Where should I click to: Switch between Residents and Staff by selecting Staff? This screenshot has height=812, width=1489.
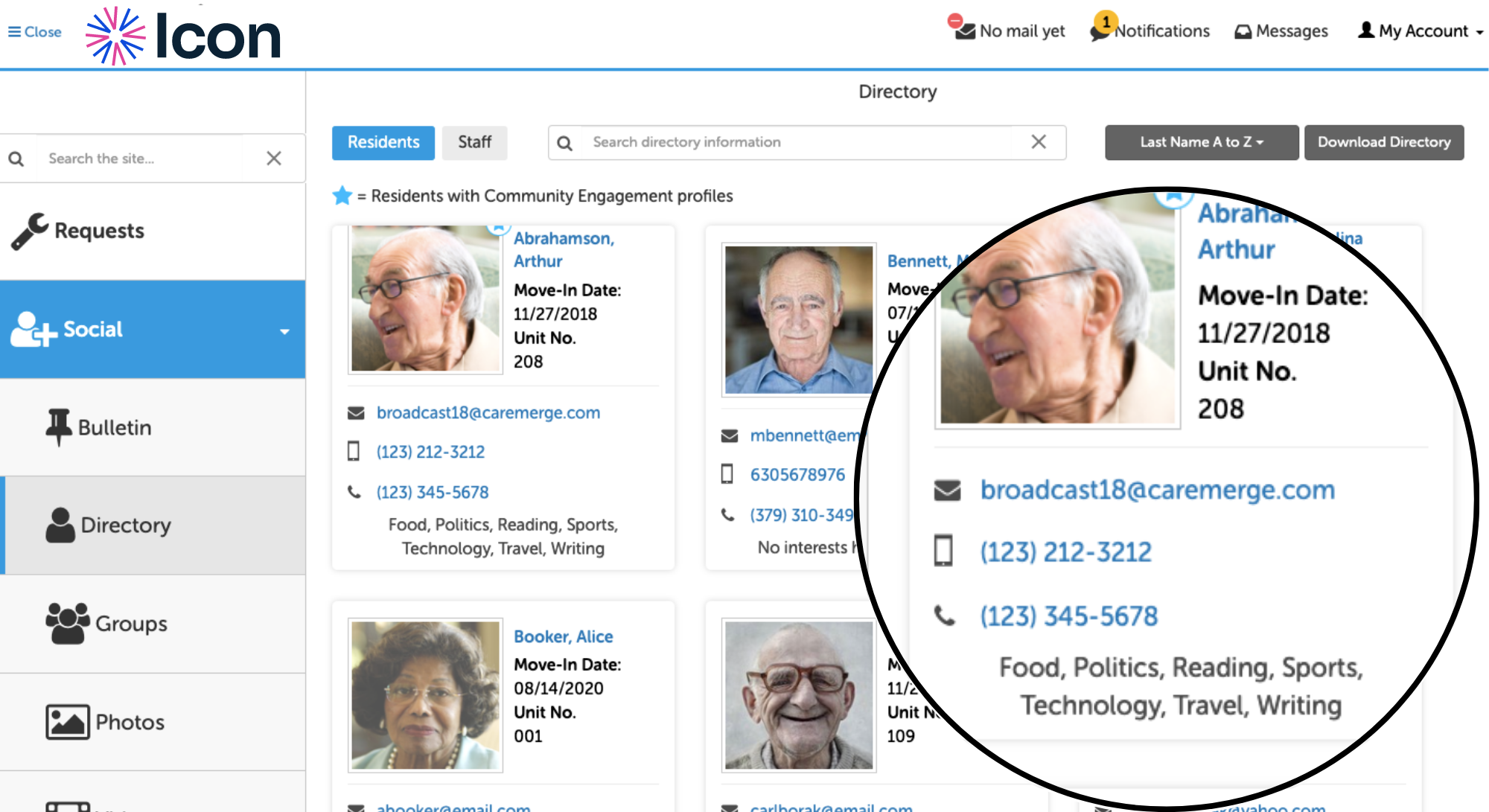[475, 142]
